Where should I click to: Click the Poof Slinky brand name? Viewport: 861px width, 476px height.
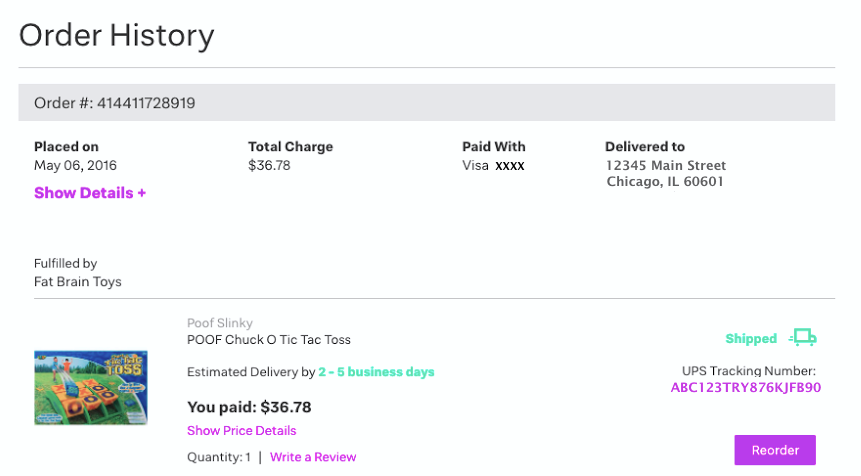click(220, 323)
